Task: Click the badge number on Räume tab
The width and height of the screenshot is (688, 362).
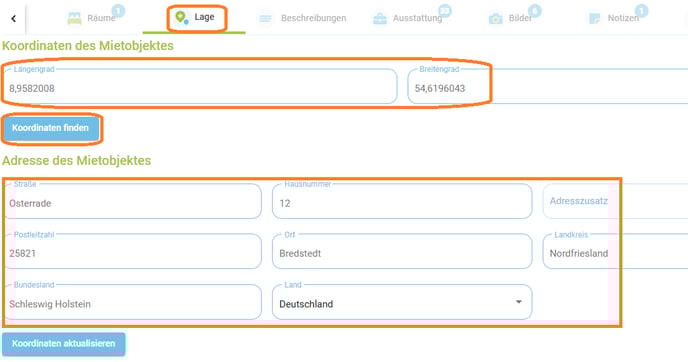Action: pos(118,11)
